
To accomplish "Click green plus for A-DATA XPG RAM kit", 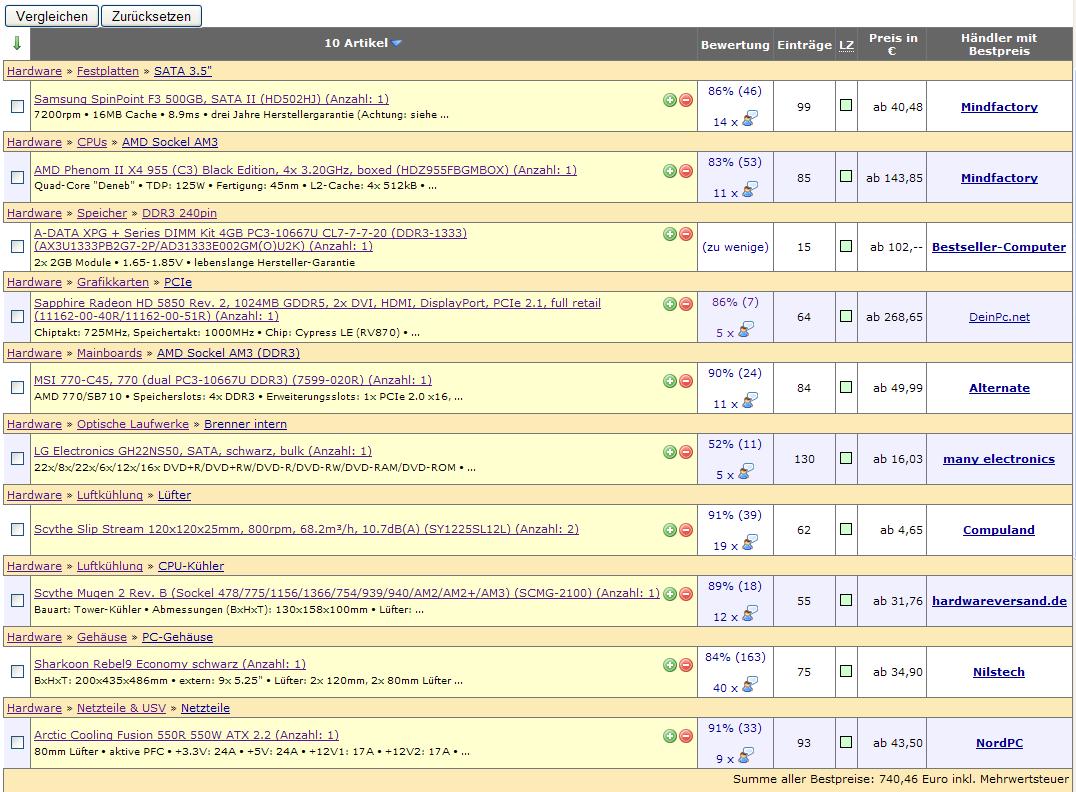I will click(x=670, y=234).
